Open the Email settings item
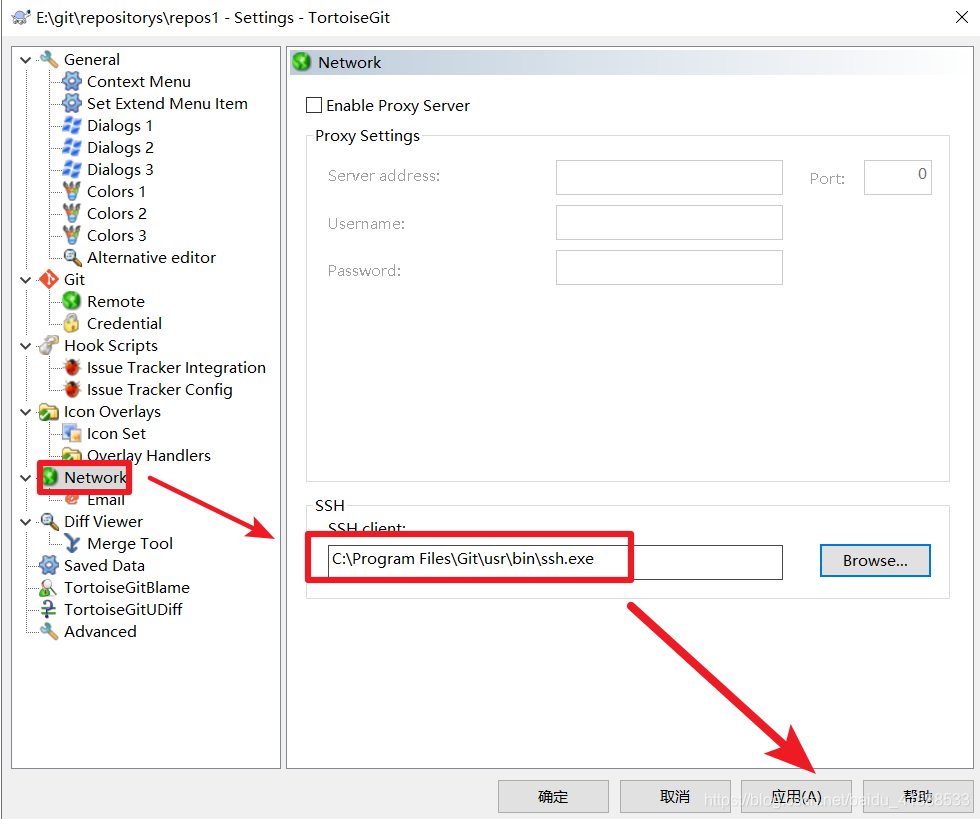Screen dimensions: 980x819 click(x=106, y=500)
